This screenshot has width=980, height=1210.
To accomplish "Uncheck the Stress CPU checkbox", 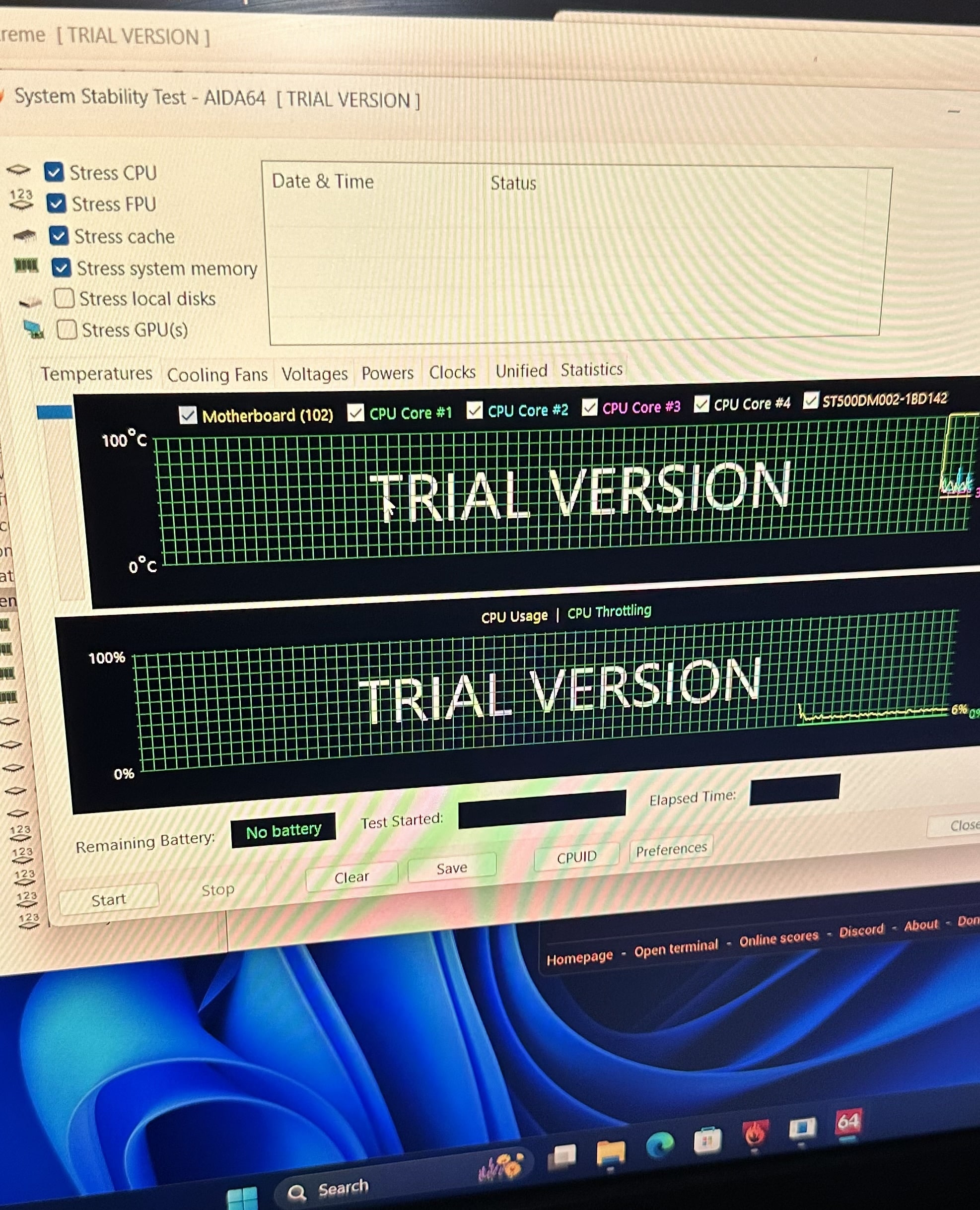I will click(x=54, y=172).
